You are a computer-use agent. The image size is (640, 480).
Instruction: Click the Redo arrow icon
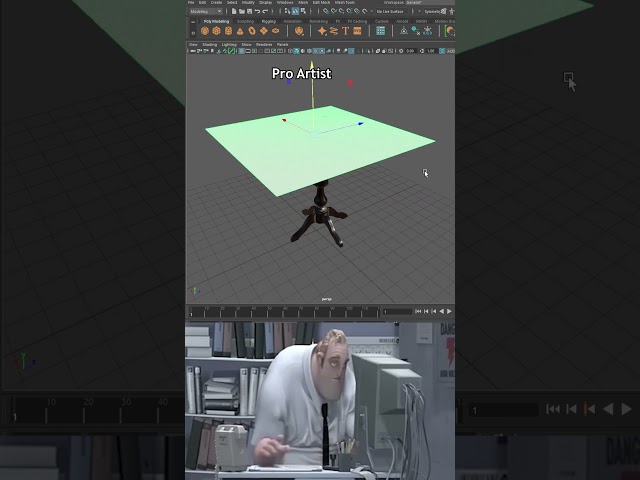pos(265,11)
